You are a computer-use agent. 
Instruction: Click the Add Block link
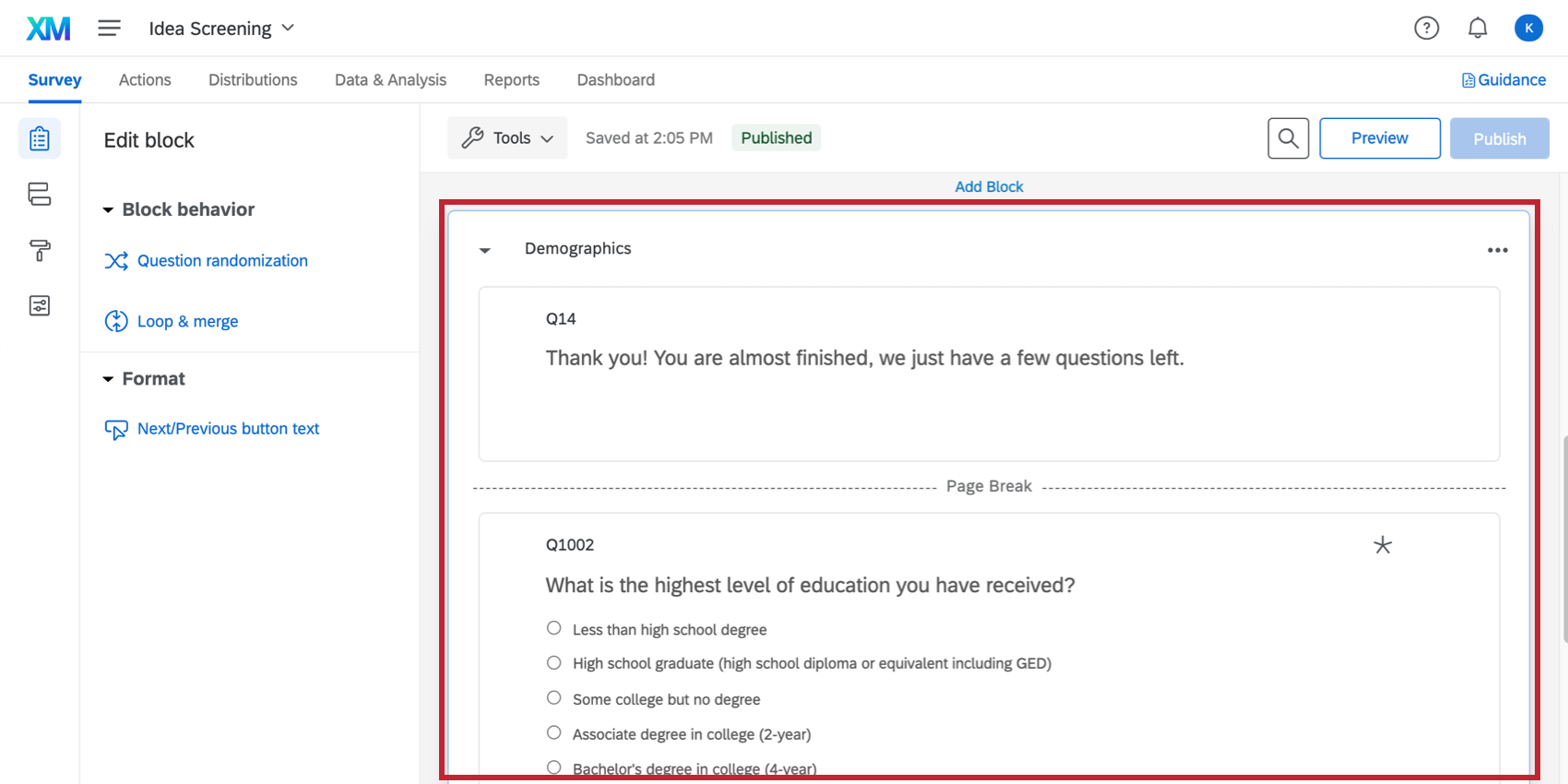(x=989, y=186)
